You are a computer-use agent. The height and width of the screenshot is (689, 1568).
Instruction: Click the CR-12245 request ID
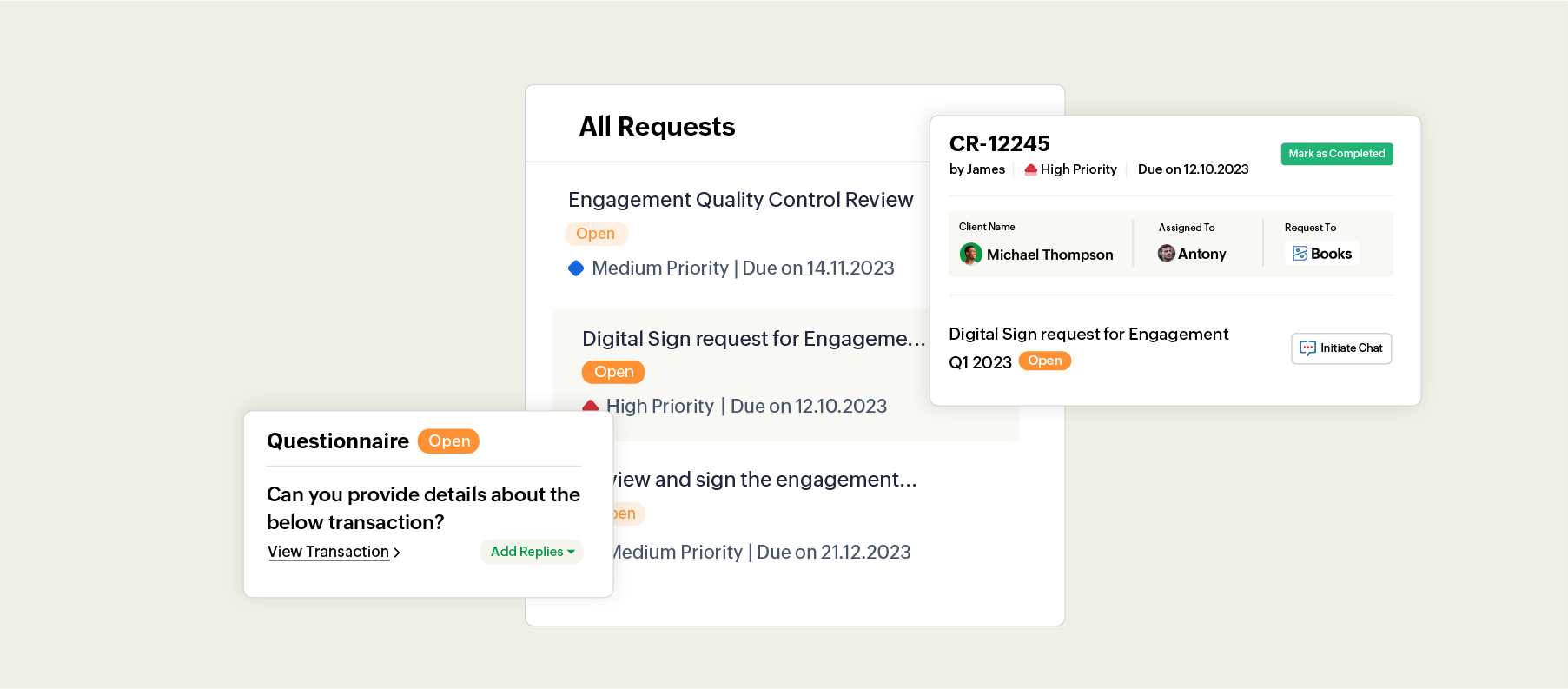[999, 143]
